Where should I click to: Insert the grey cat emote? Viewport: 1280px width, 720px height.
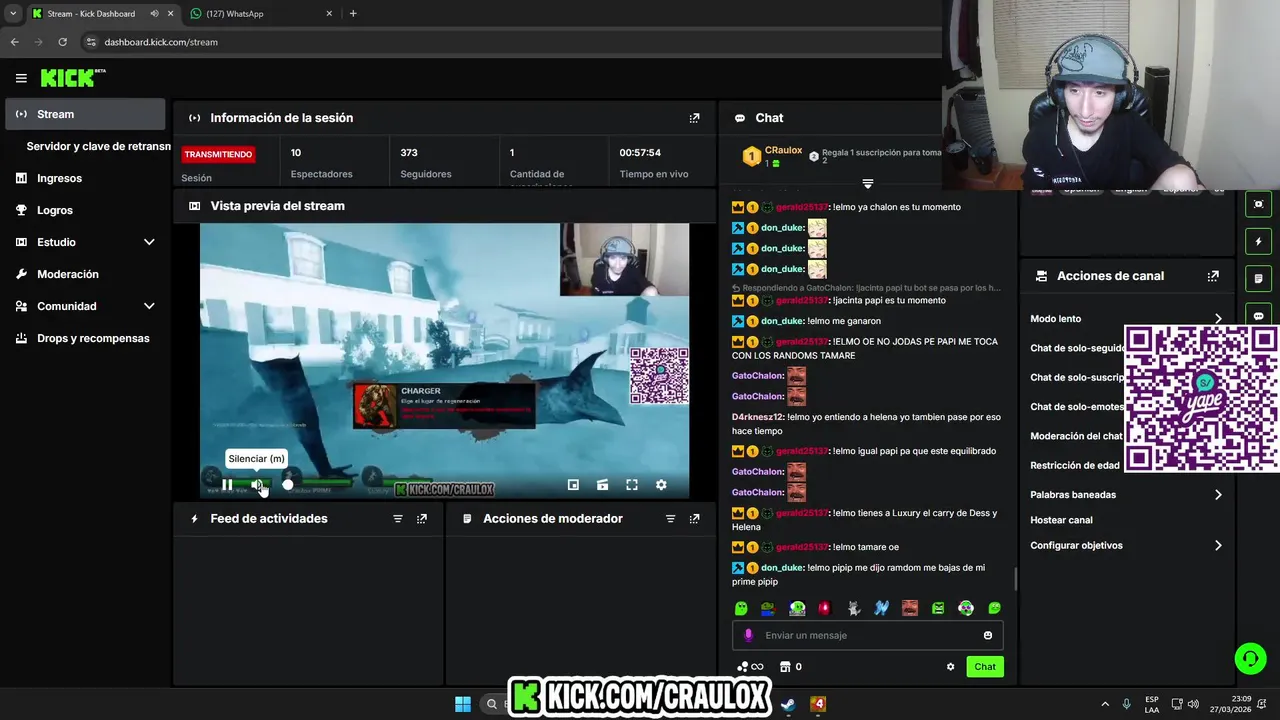coord(854,608)
